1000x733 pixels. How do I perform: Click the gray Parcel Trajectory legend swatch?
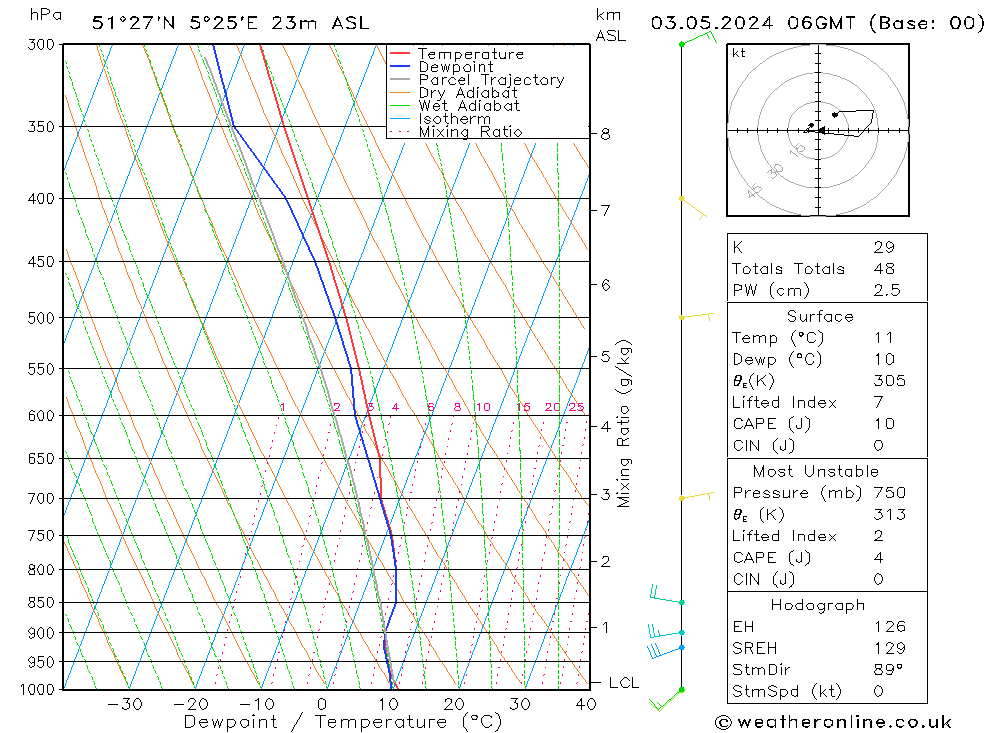pos(400,80)
